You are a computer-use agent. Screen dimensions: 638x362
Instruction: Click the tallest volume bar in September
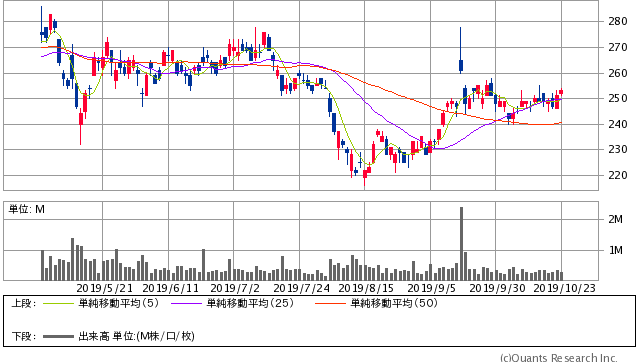tap(461, 244)
